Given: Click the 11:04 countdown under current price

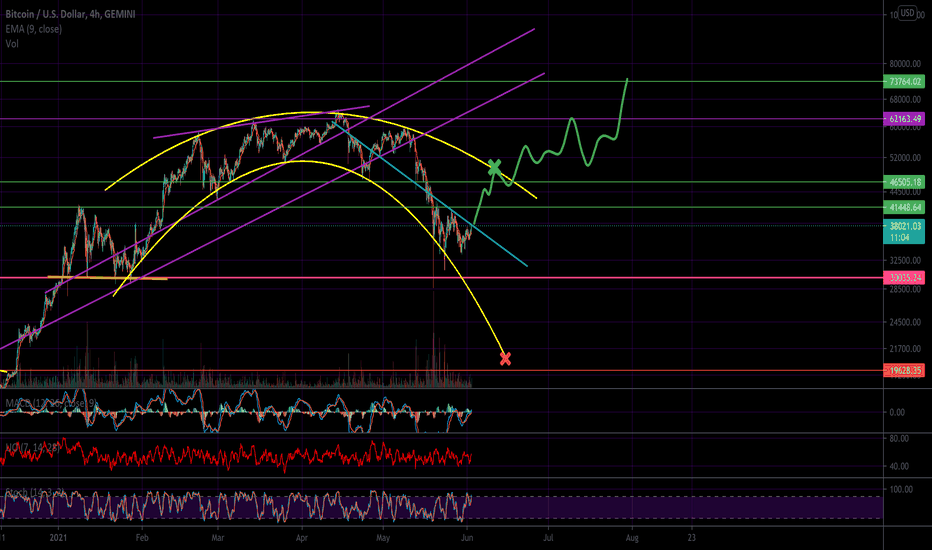Looking at the screenshot, I should (899, 238).
